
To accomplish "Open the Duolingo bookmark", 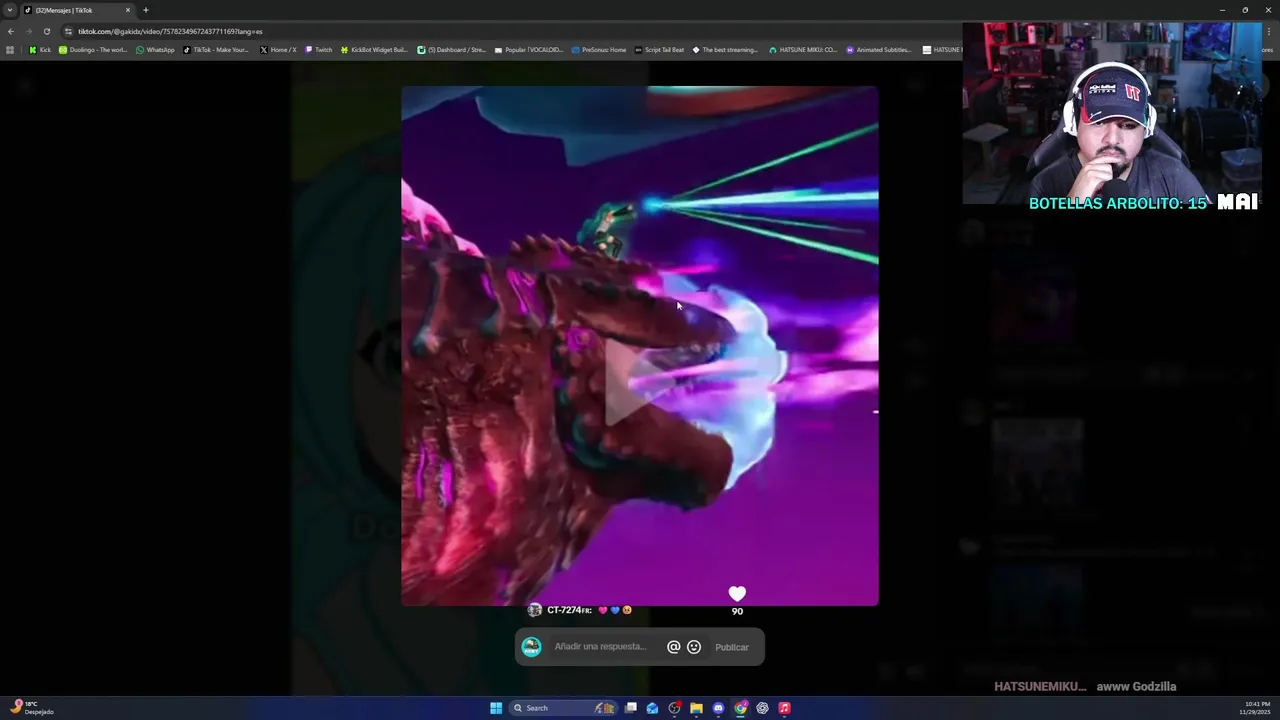I will pyautogui.click(x=93, y=50).
